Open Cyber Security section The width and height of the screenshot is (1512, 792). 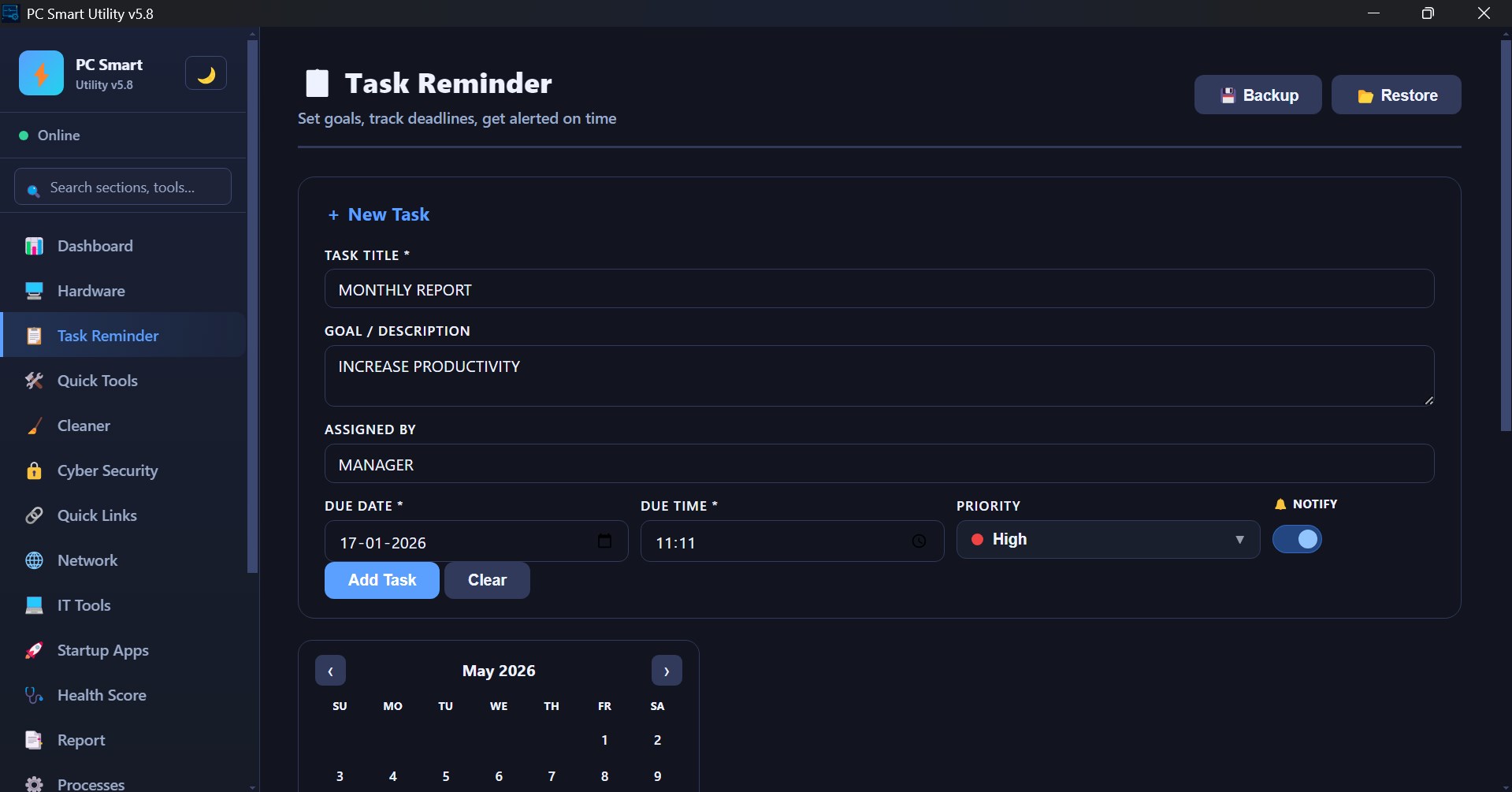click(x=124, y=470)
